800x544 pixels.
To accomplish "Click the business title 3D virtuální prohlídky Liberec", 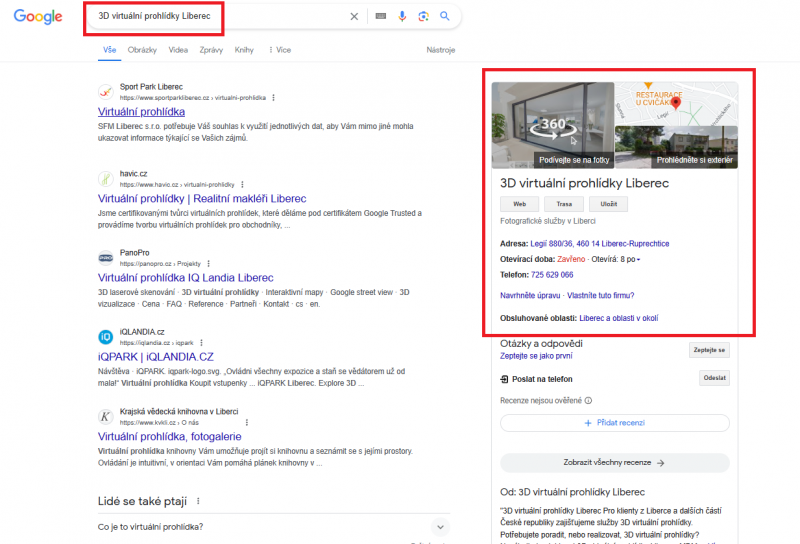I will (x=584, y=183).
